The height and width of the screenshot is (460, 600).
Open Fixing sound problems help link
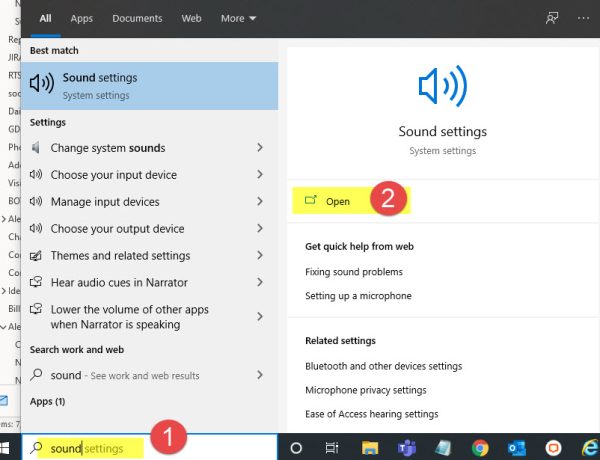click(354, 271)
